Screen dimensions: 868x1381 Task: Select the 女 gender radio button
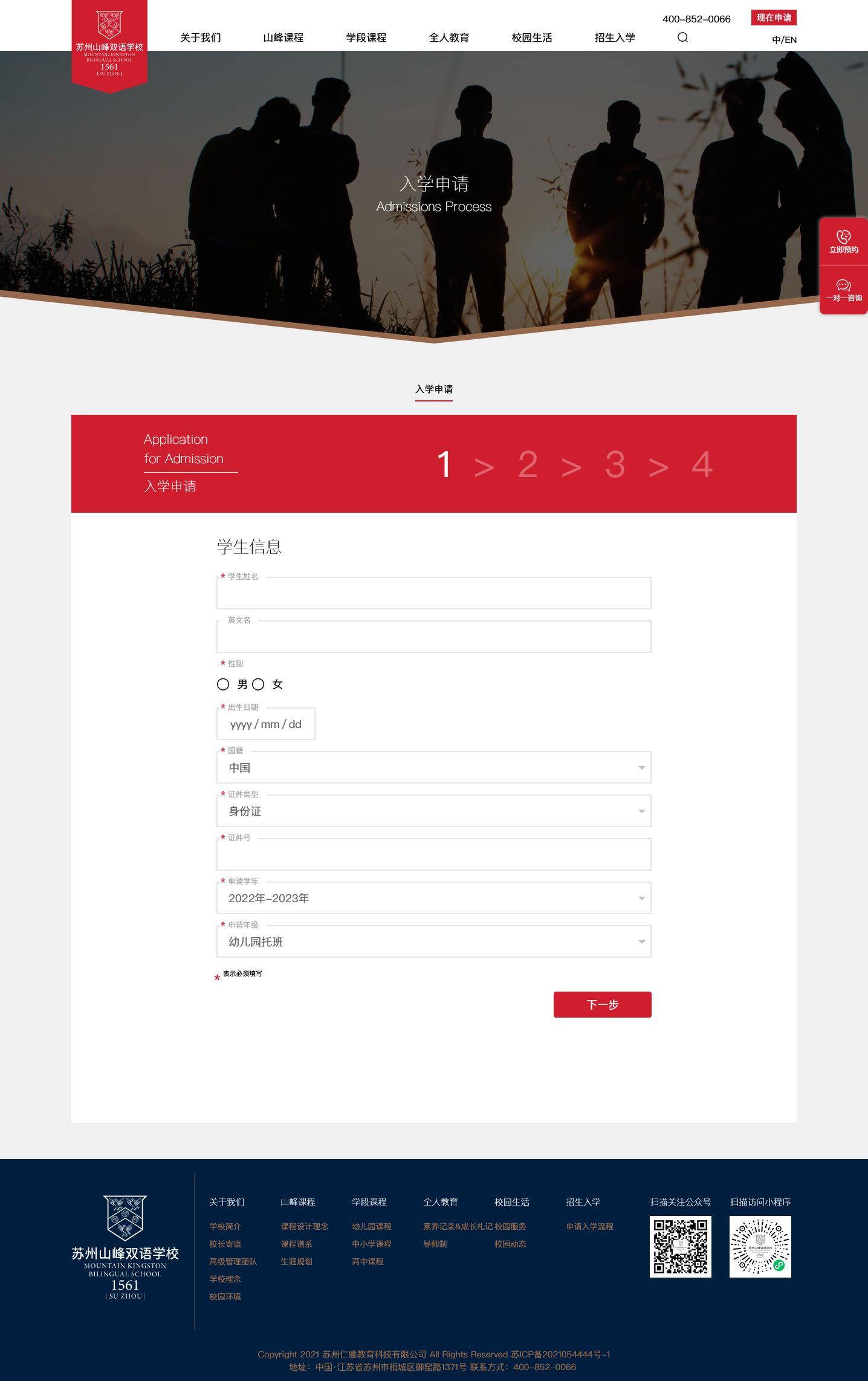[258, 684]
